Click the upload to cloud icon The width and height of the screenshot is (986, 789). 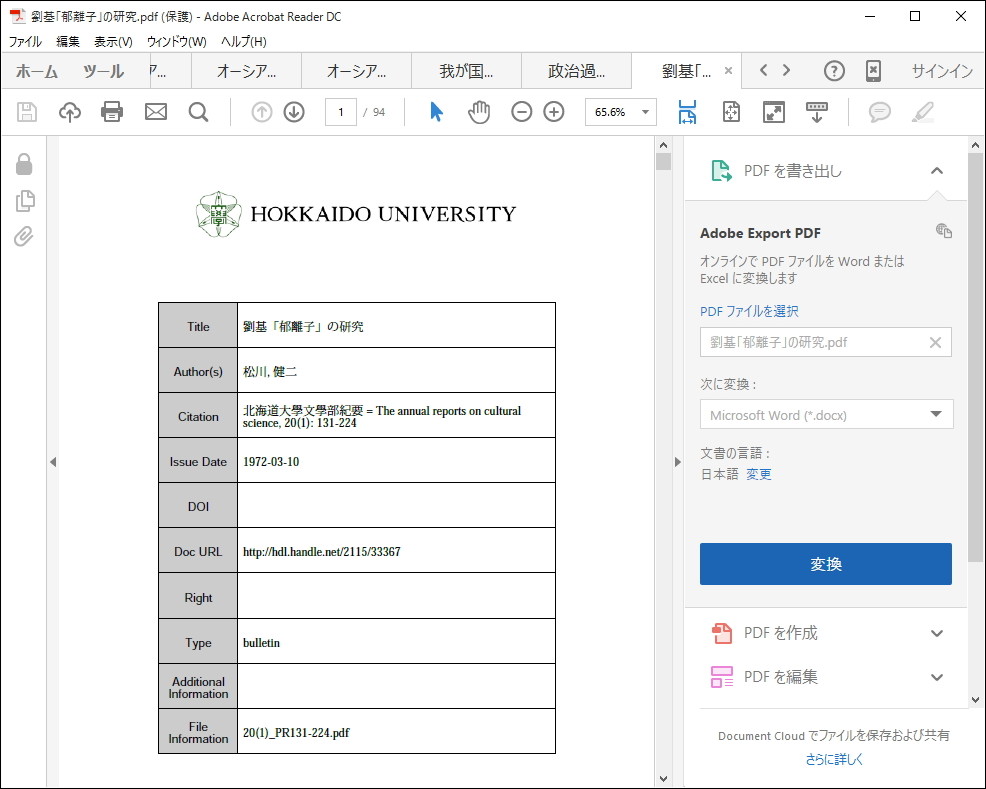tap(70, 112)
